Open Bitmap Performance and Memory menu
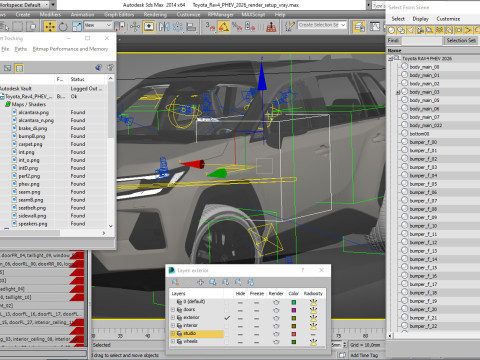Viewport: 480px width, 360px height. click(x=70, y=49)
